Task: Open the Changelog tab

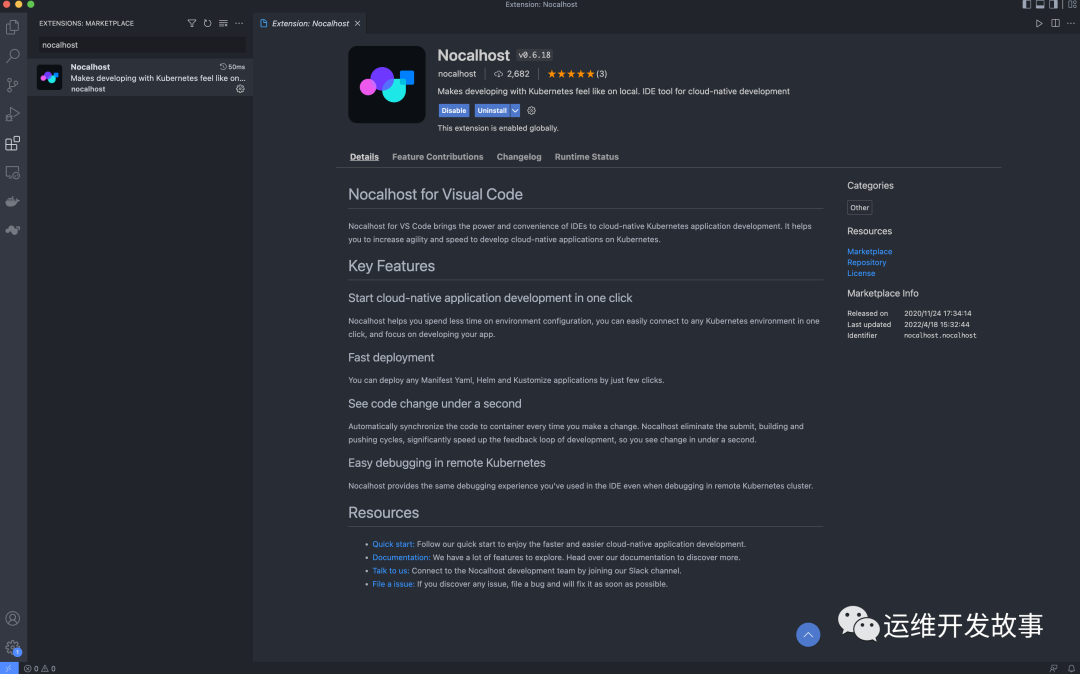Action: pyautogui.click(x=519, y=157)
